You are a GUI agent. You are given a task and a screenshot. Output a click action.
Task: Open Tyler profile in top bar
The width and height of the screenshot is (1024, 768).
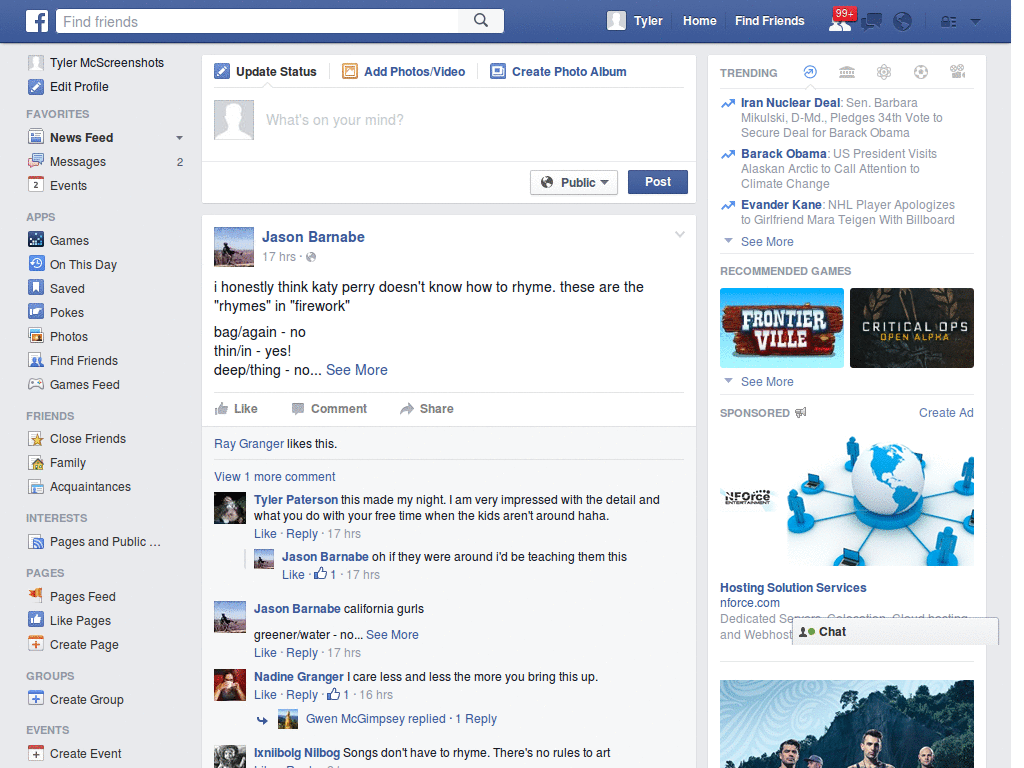[635, 21]
